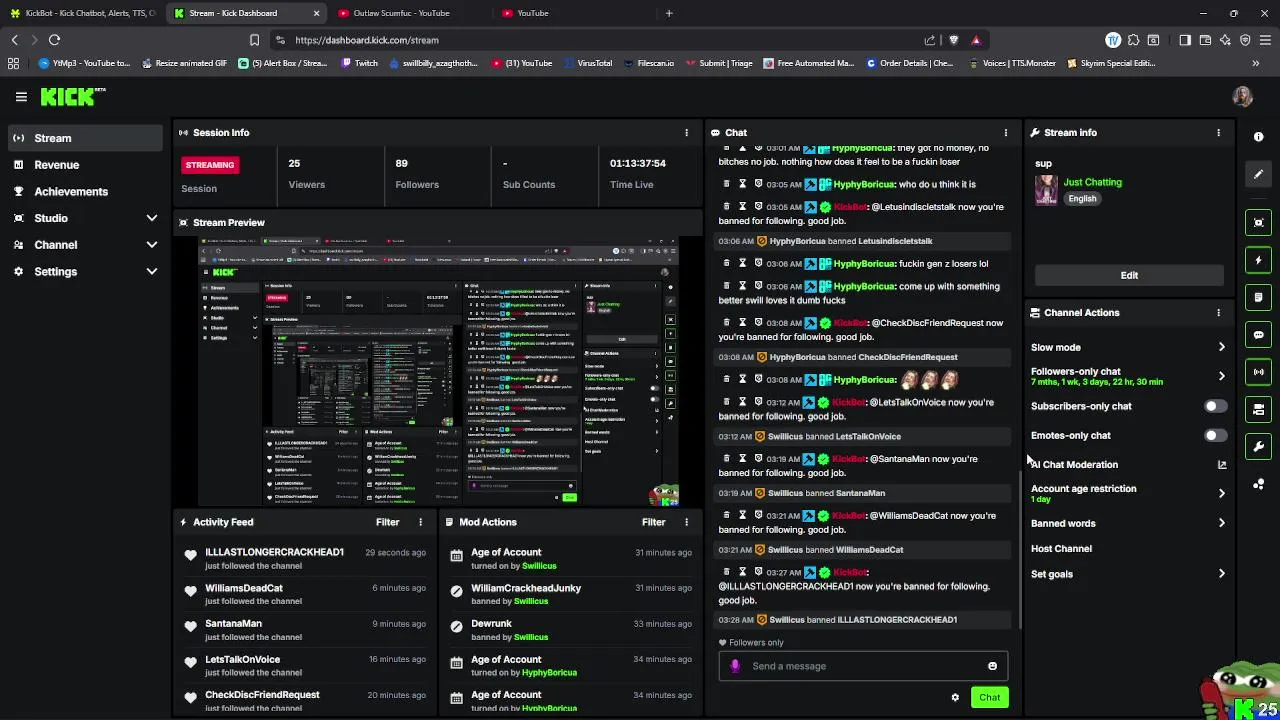Open the Twitch bookmark in bookmarks bar
This screenshot has width=1280, height=720.
(x=359, y=63)
